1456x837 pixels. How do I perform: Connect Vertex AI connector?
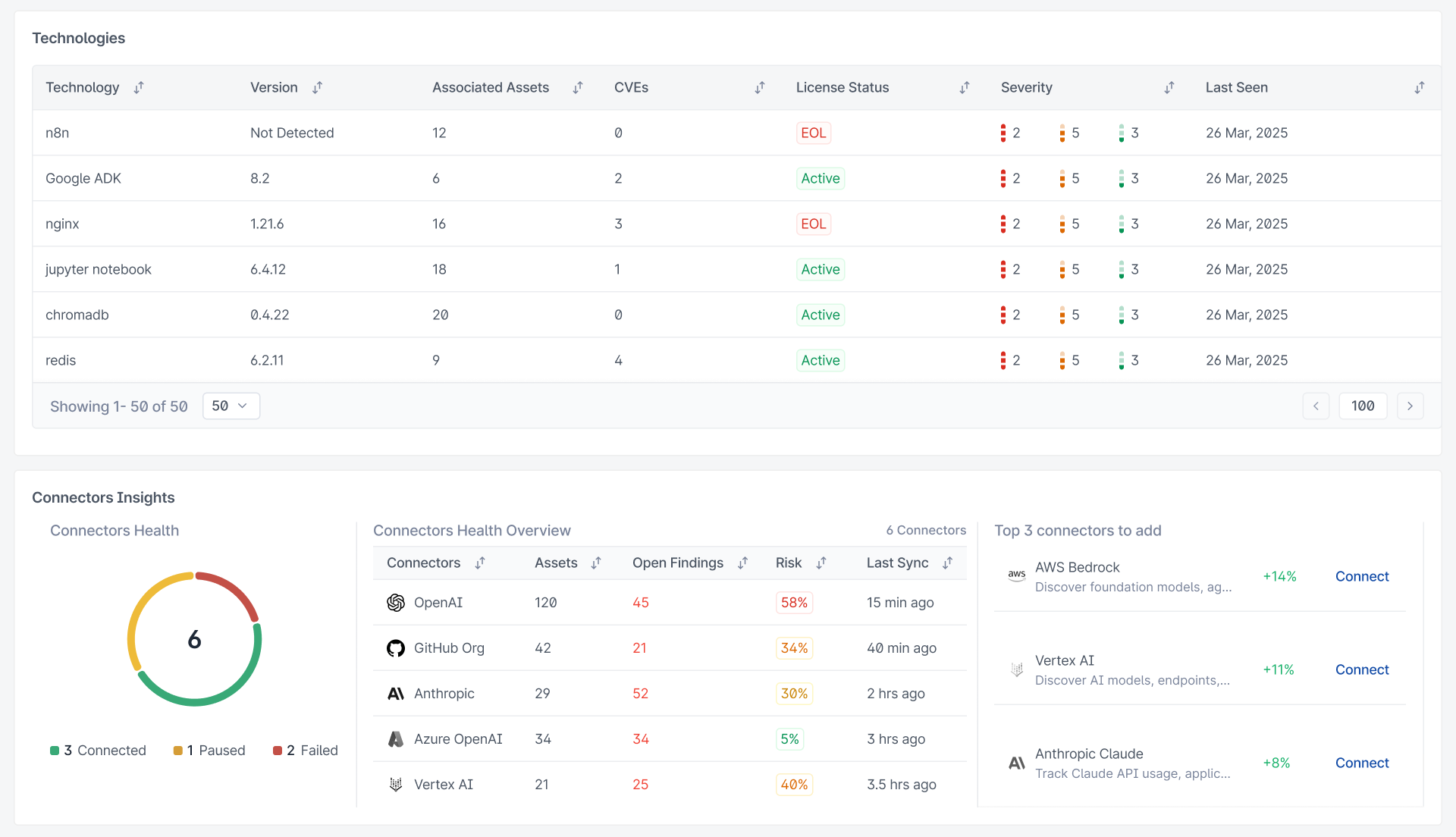[1362, 670]
